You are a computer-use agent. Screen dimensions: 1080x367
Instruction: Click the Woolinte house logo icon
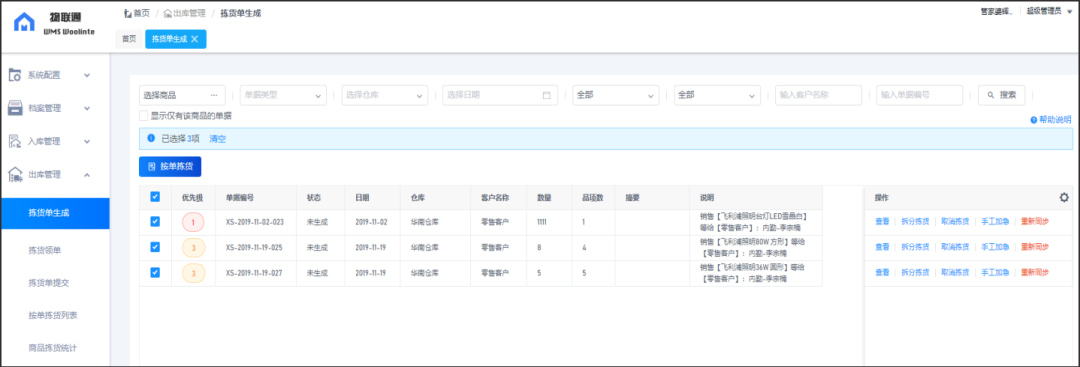[x=25, y=22]
